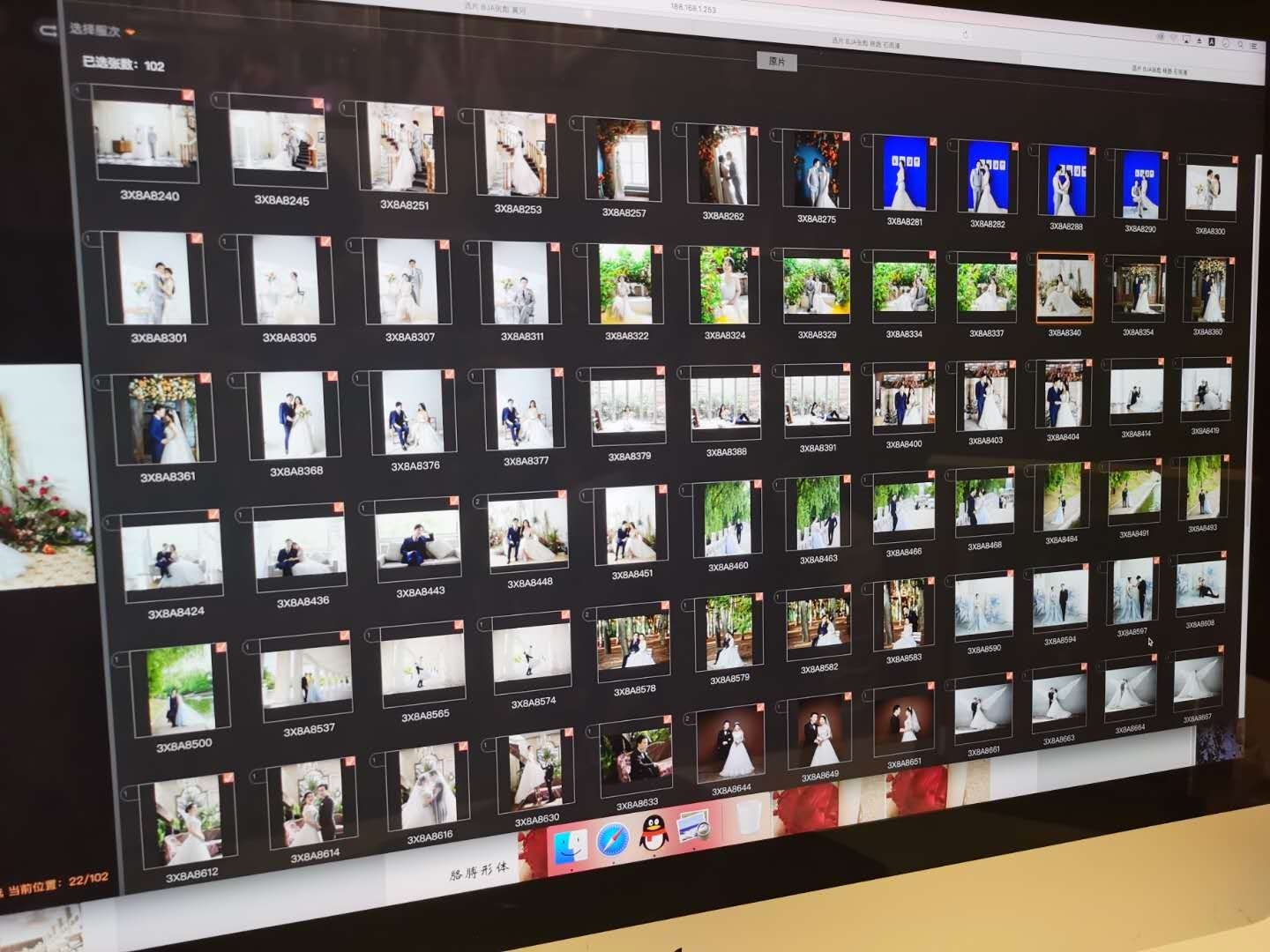The image size is (1270, 952).
Task: Click file name label 3X8A8614
Action: (315, 856)
